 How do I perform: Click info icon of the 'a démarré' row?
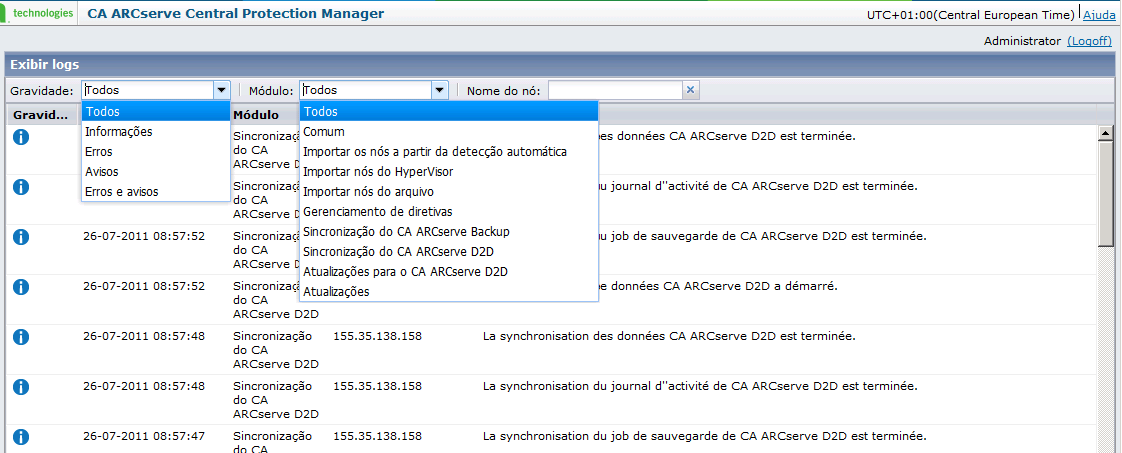(21, 287)
